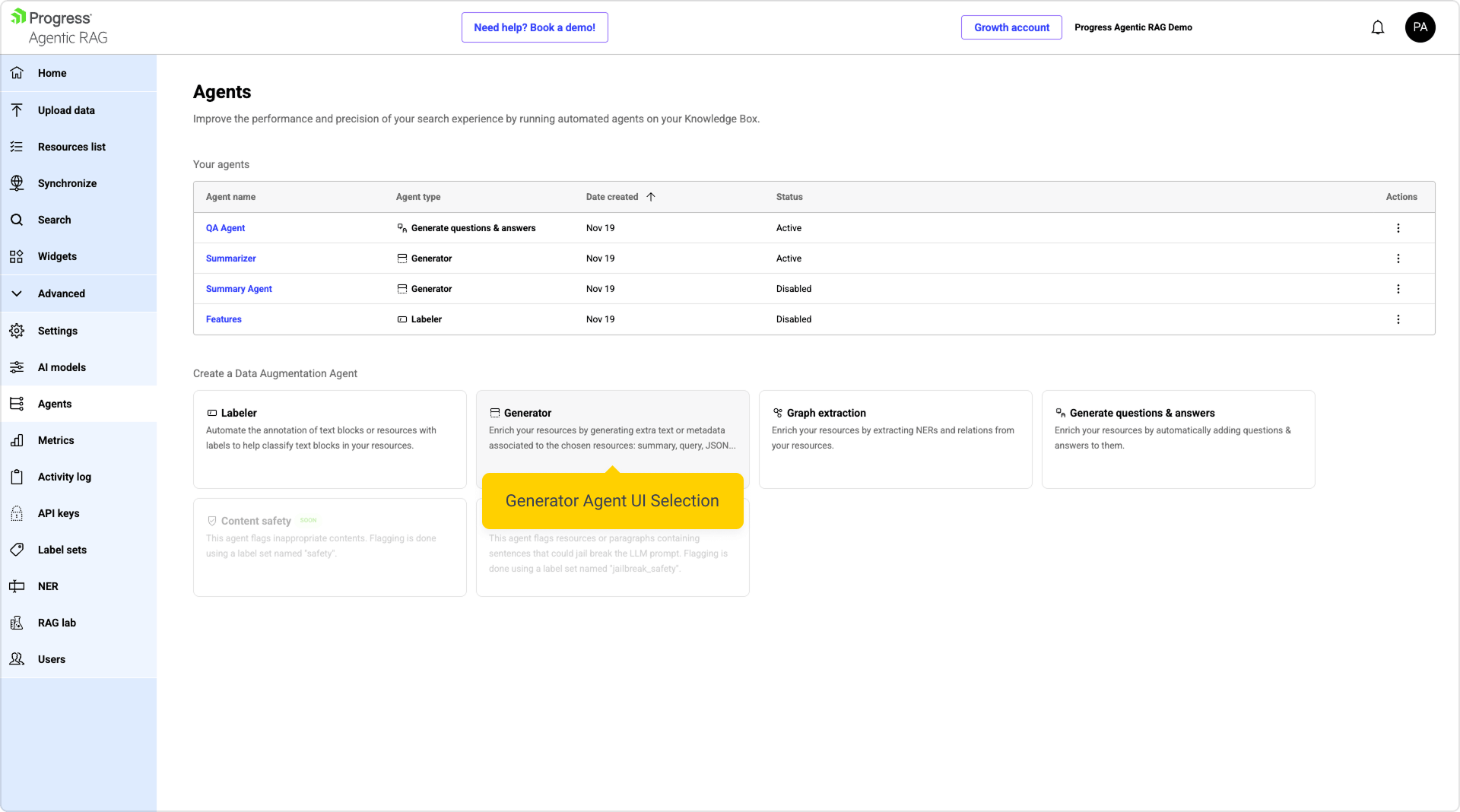Open the notifications bell icon
The height and width of the screenshot is (812, 1460).
(x=1377, y=28)
